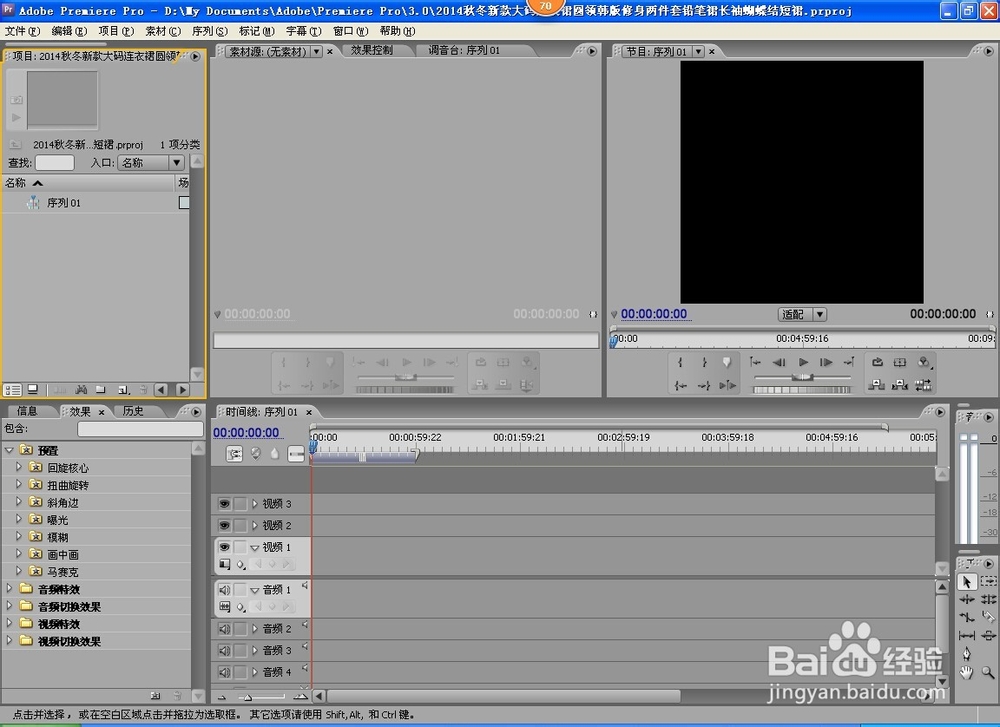1000x727 pixels.
Task: Open program monitor panel flyout menu
Action: point(989,51)
